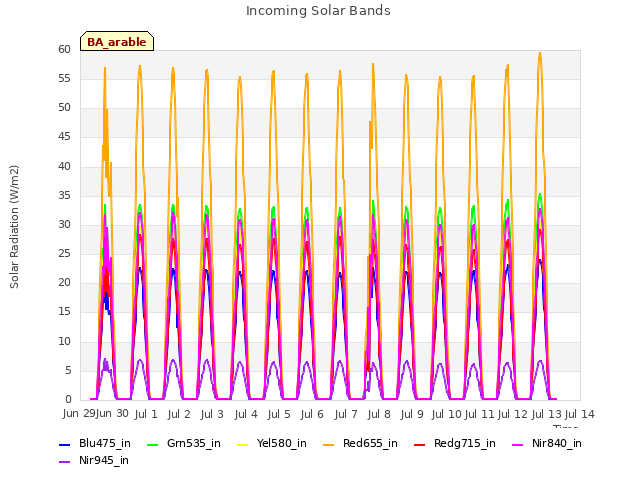Viewport: 640px width, 480px height.
Task: Click the blue Blu475_in legend swatch
Action: click(x=64, y=444)
